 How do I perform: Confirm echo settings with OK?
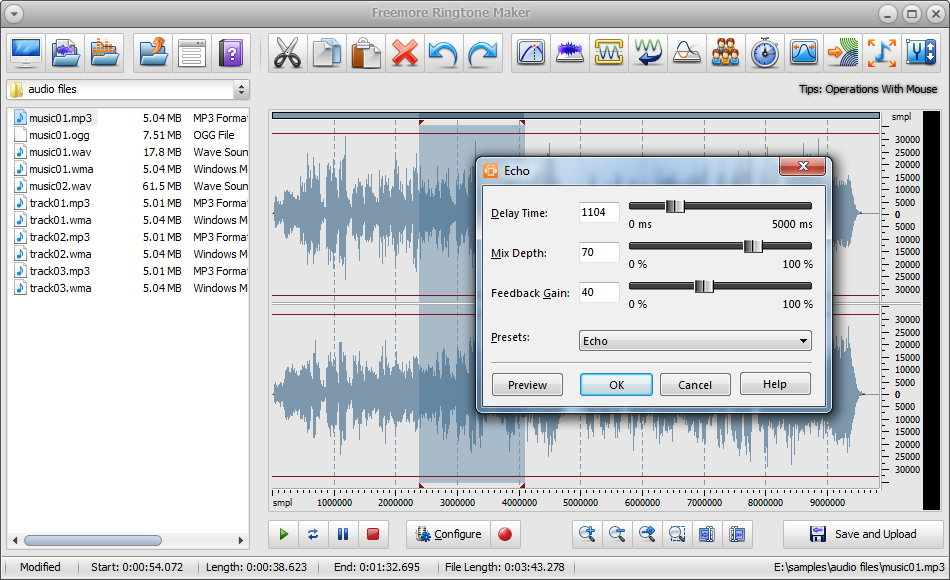click(x=616, y=384)
